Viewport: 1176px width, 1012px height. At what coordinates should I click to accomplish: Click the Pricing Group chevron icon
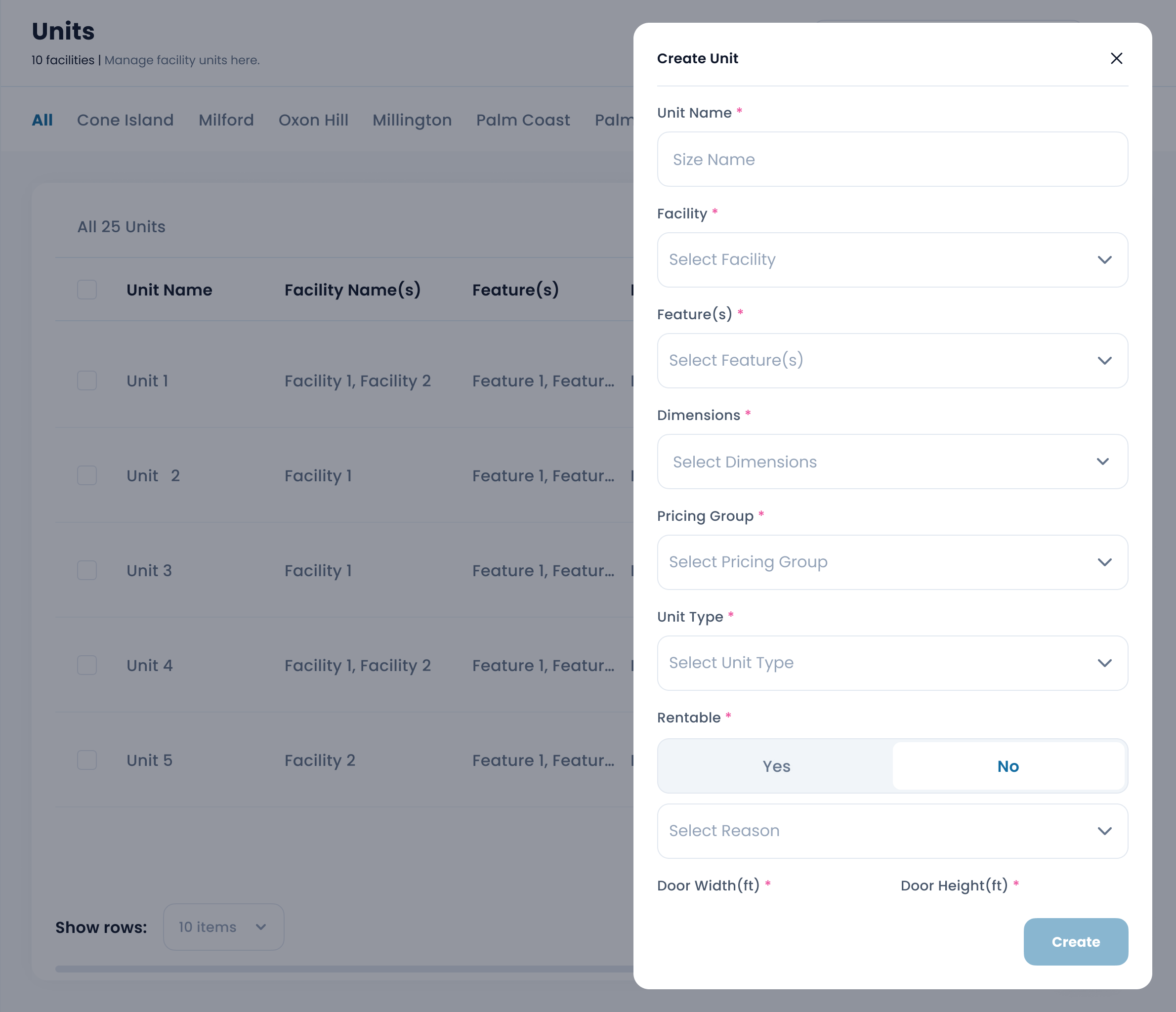(1104, 562)
